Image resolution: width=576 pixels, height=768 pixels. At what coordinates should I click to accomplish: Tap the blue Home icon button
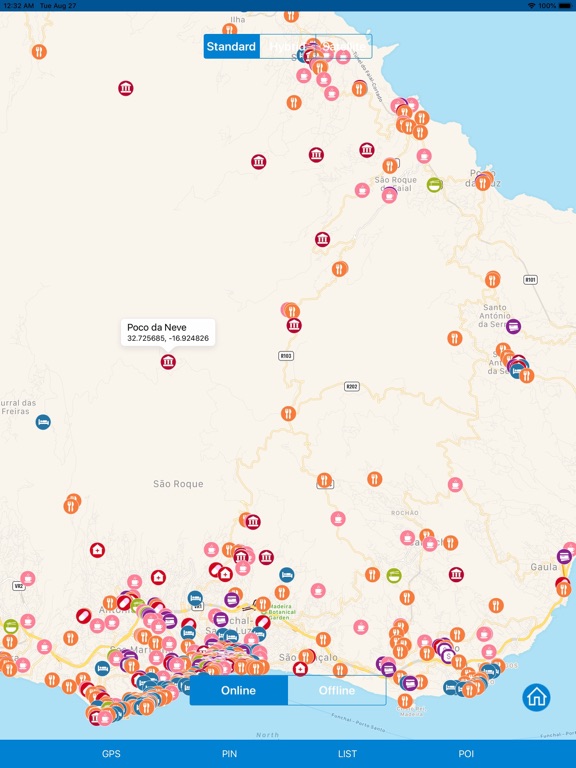click(536, 696)
